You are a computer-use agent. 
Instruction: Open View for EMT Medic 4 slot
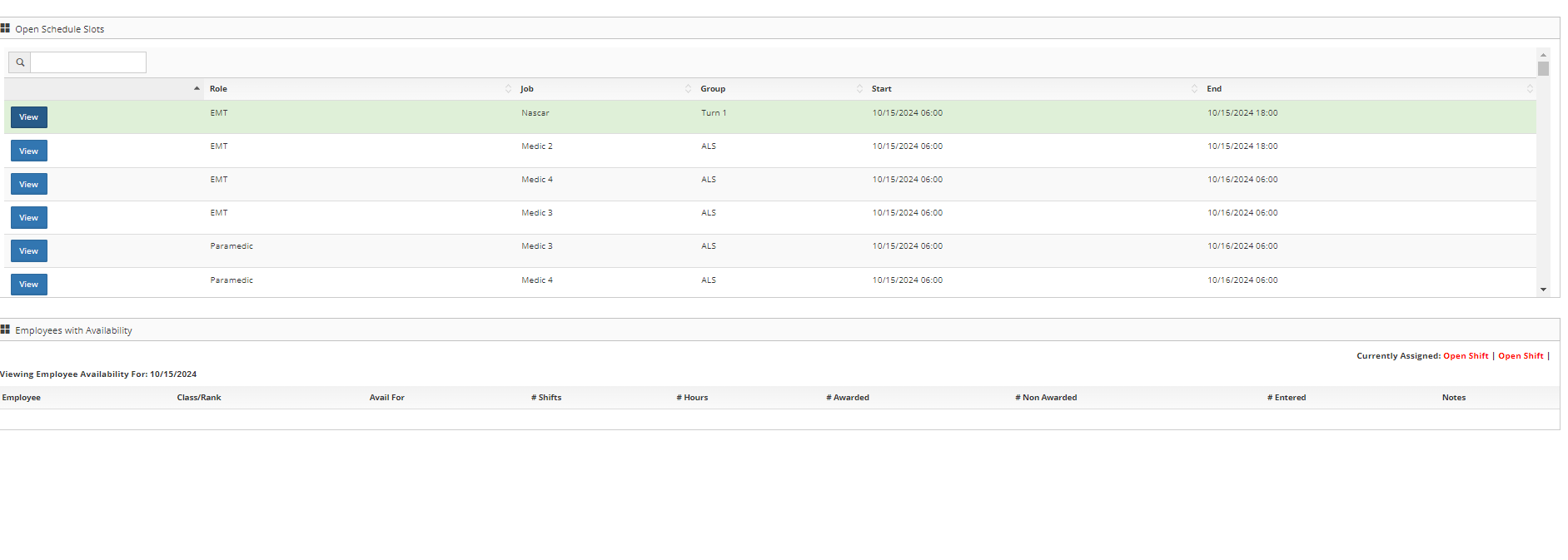29,184
